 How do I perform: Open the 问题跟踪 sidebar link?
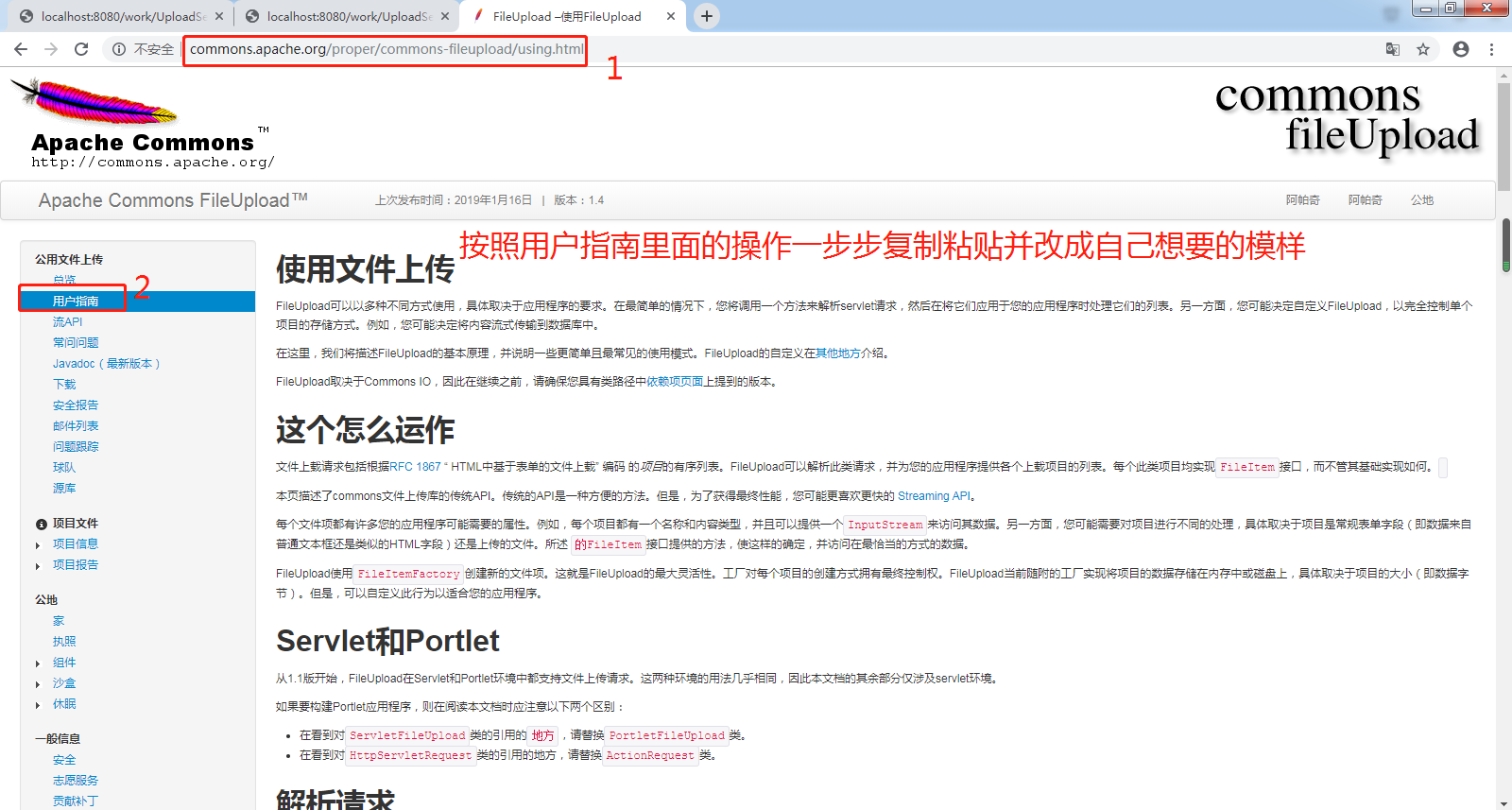(x=76, y=447)
